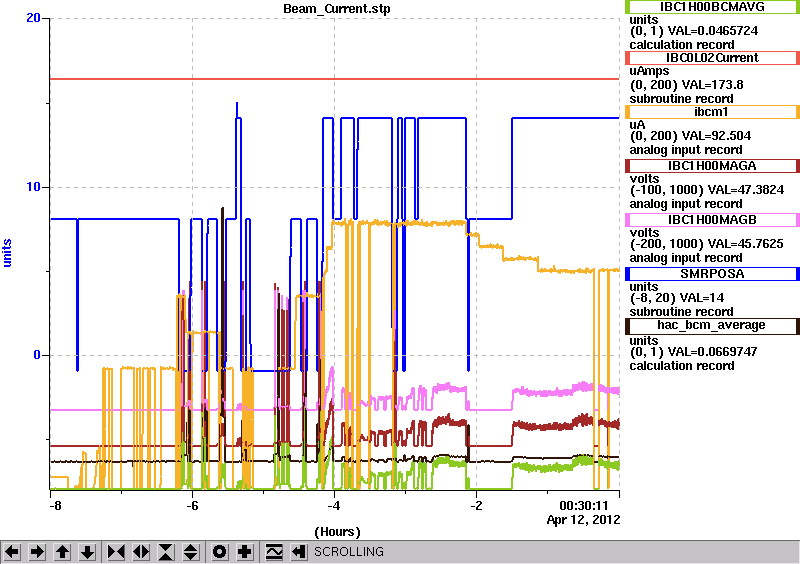800x564 pixels.
Task: Select the SMRPOSA curve legend label
Action: pos(712,274)
